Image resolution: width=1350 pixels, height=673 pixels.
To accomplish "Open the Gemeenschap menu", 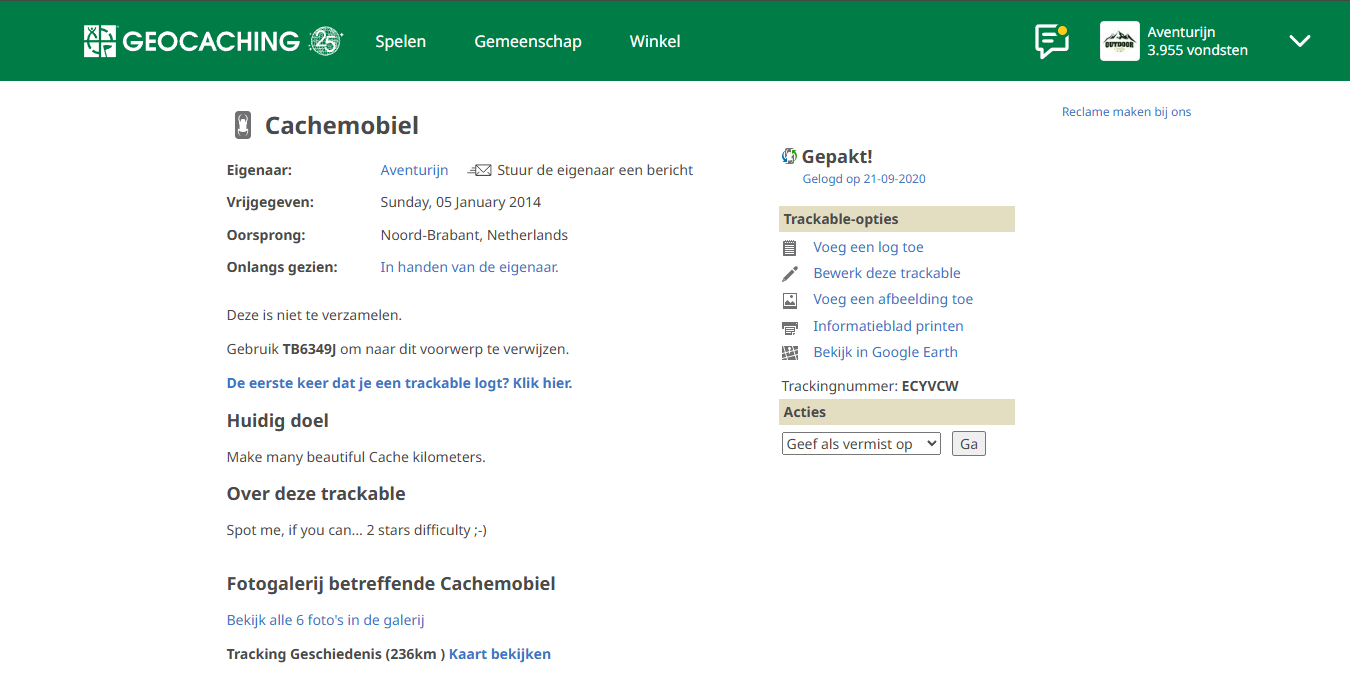I will click(527, 41).
